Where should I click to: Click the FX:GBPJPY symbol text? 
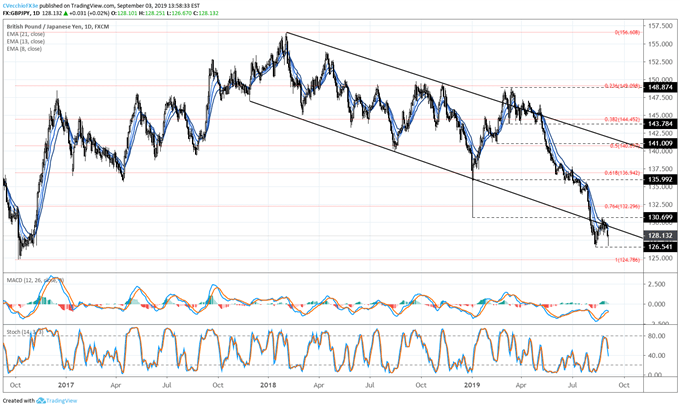(x=16, y=13)
